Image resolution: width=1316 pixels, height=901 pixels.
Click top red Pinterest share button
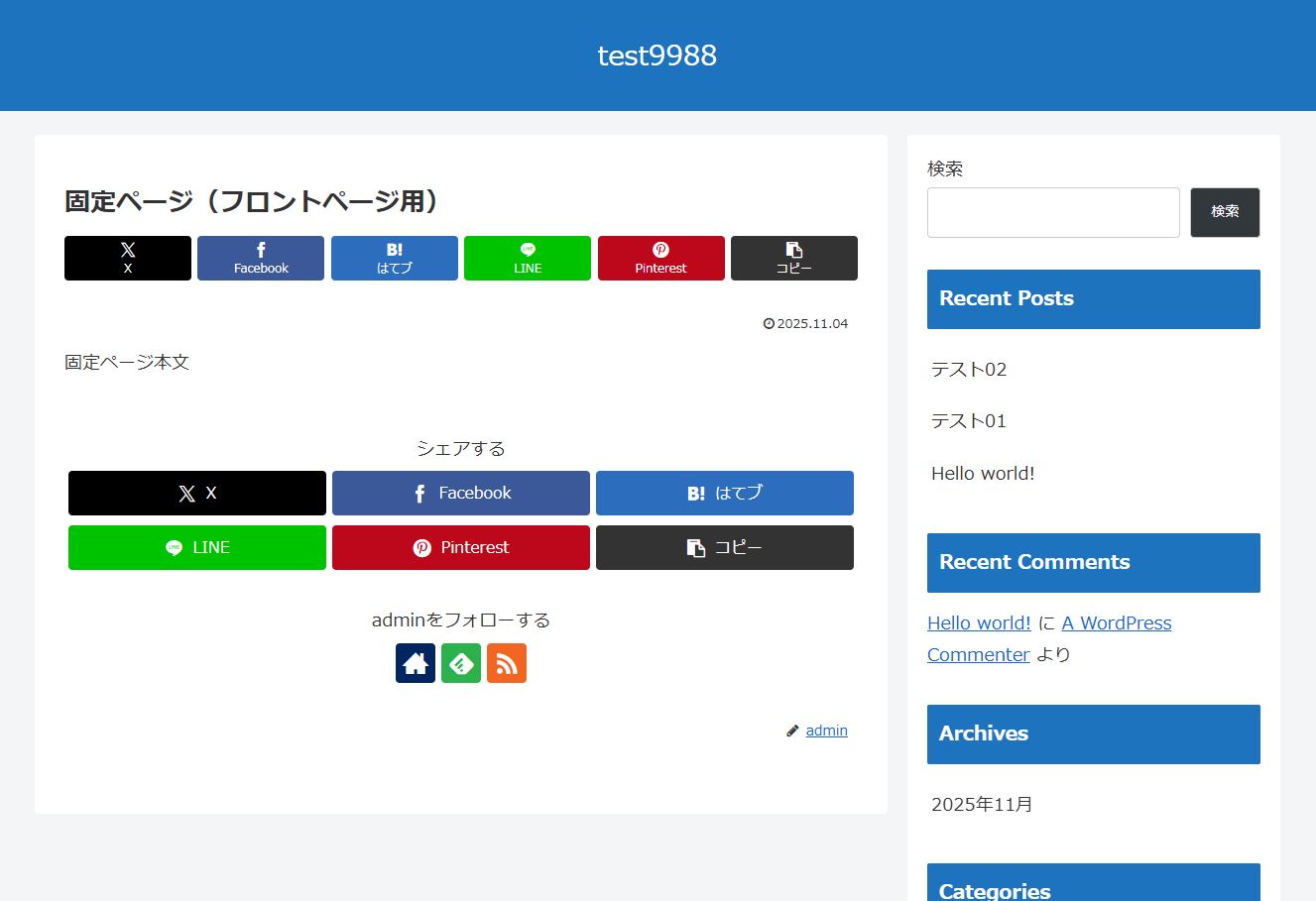click(660, 258)
